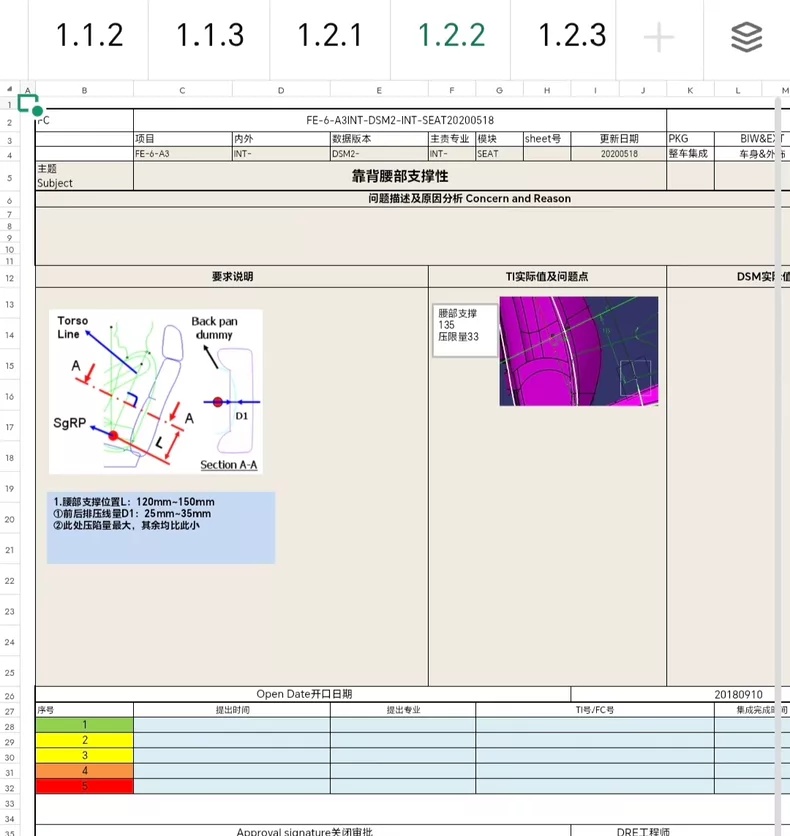Click the '整车集成' cell
This screenshot has height=836, width=790.
click(690, 154)
